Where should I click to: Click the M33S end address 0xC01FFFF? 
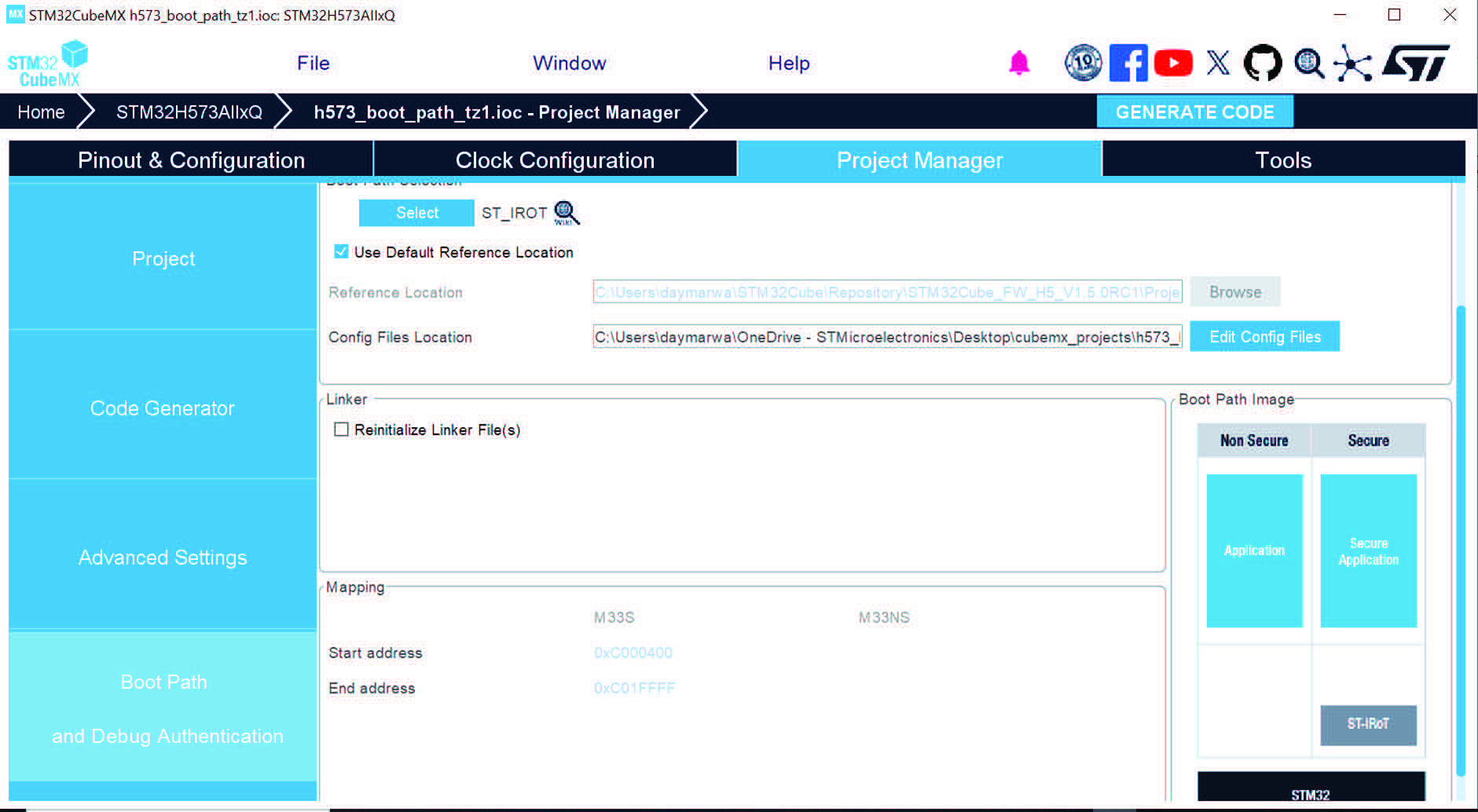(635, 688)
